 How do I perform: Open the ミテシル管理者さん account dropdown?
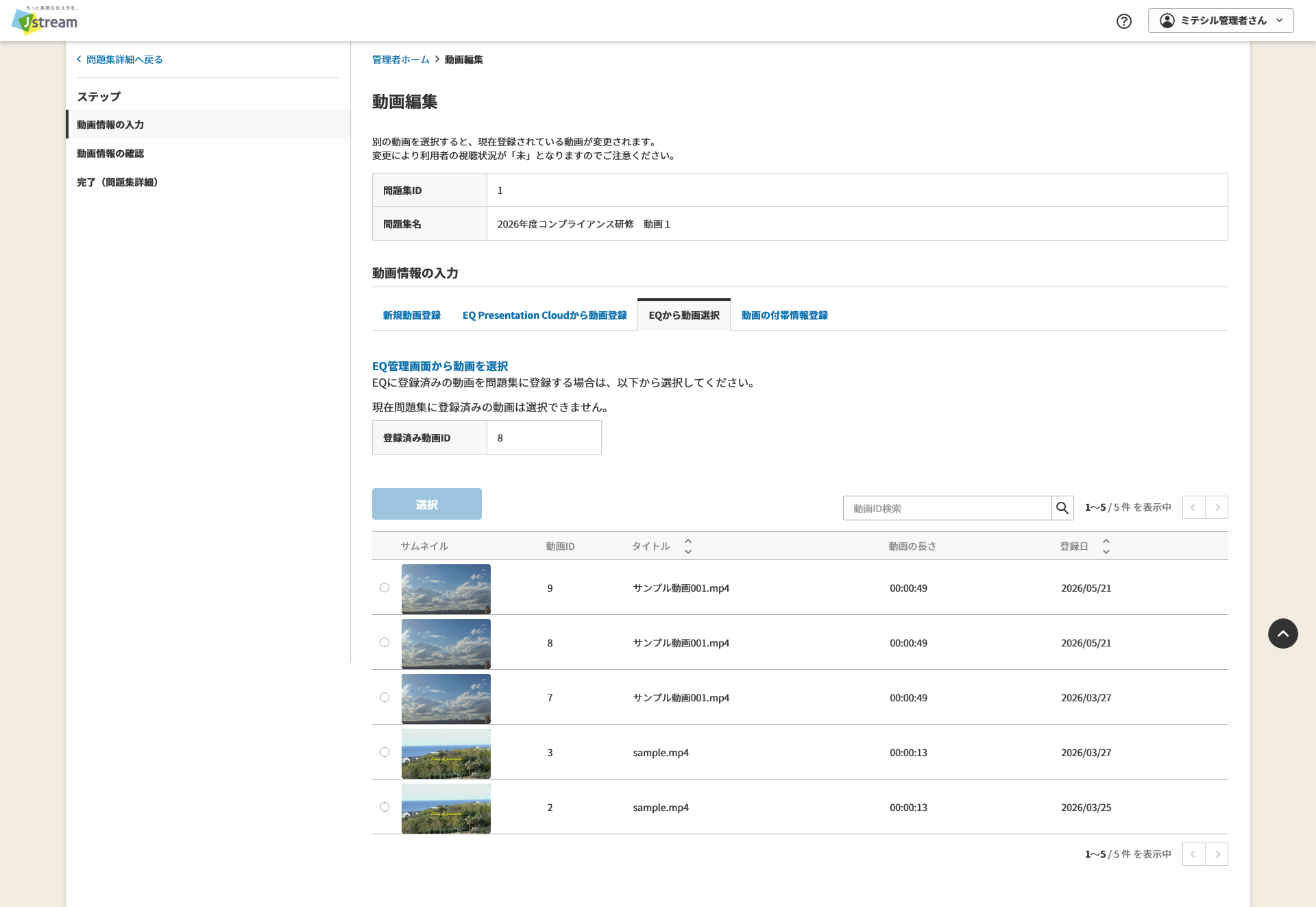point(1221,21)
